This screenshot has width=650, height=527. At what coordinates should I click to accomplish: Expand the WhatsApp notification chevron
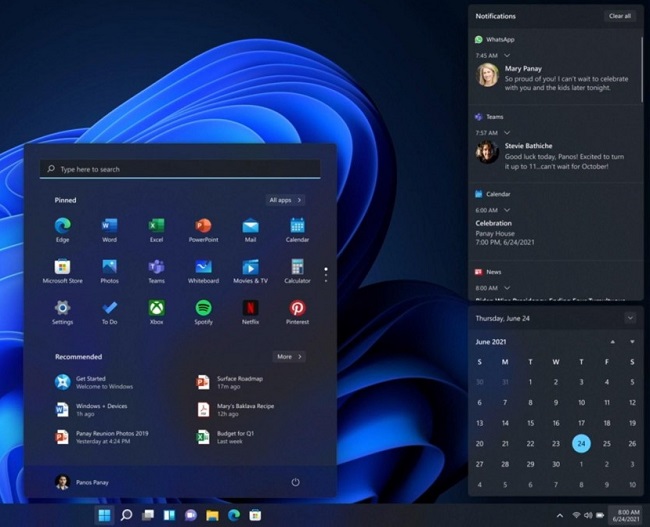point(507,55)
